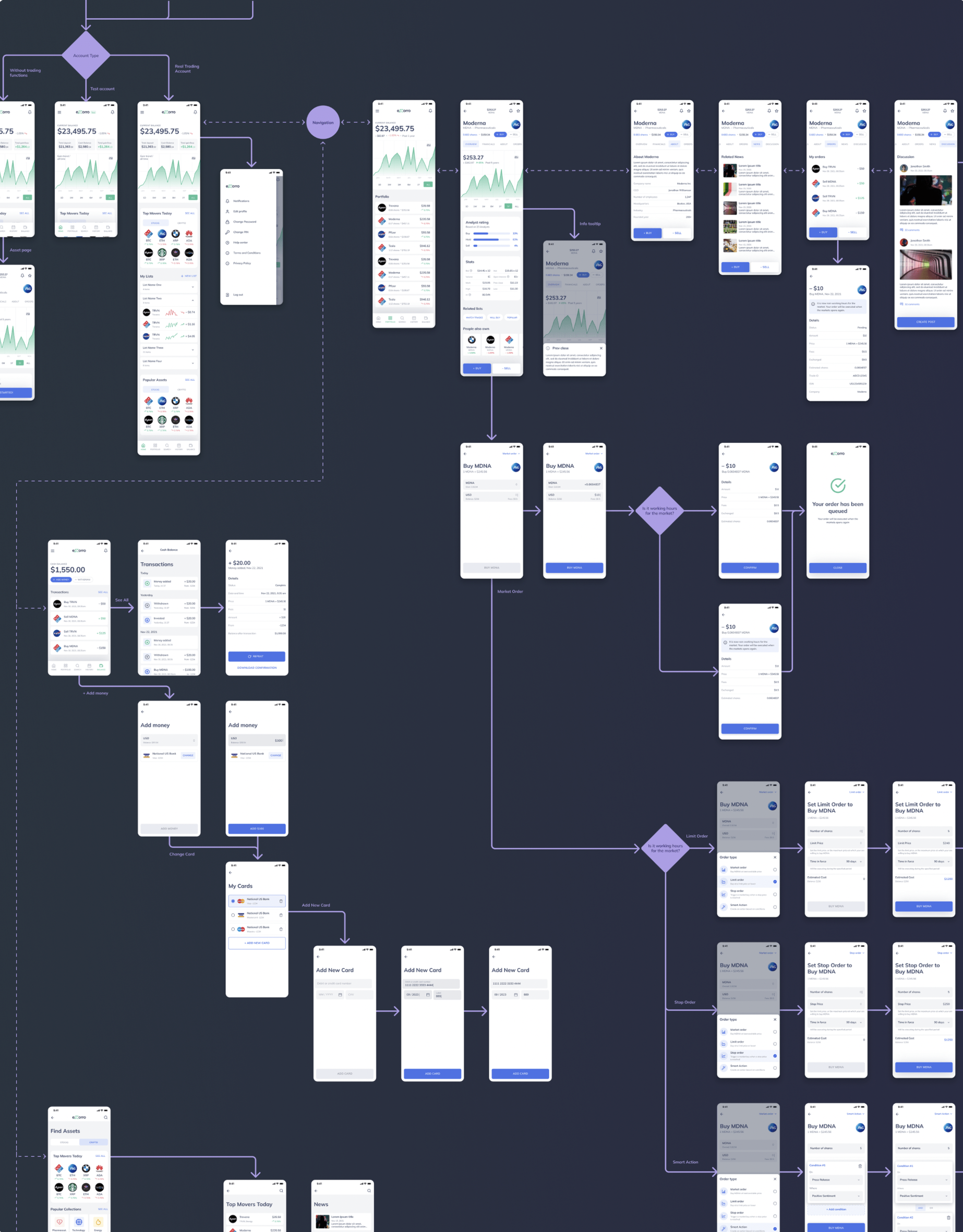The height and width of the screenshot is (1232, 963).
Task: Select second card radio button in My Cards
Action: 233,915
